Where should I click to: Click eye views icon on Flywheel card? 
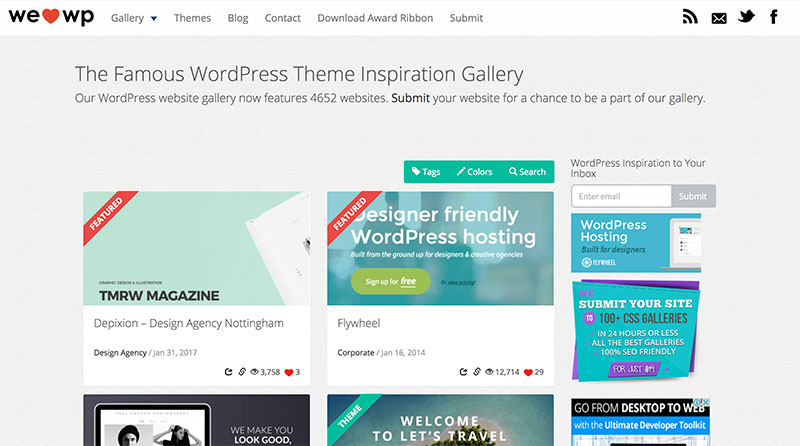coord(489,372)
